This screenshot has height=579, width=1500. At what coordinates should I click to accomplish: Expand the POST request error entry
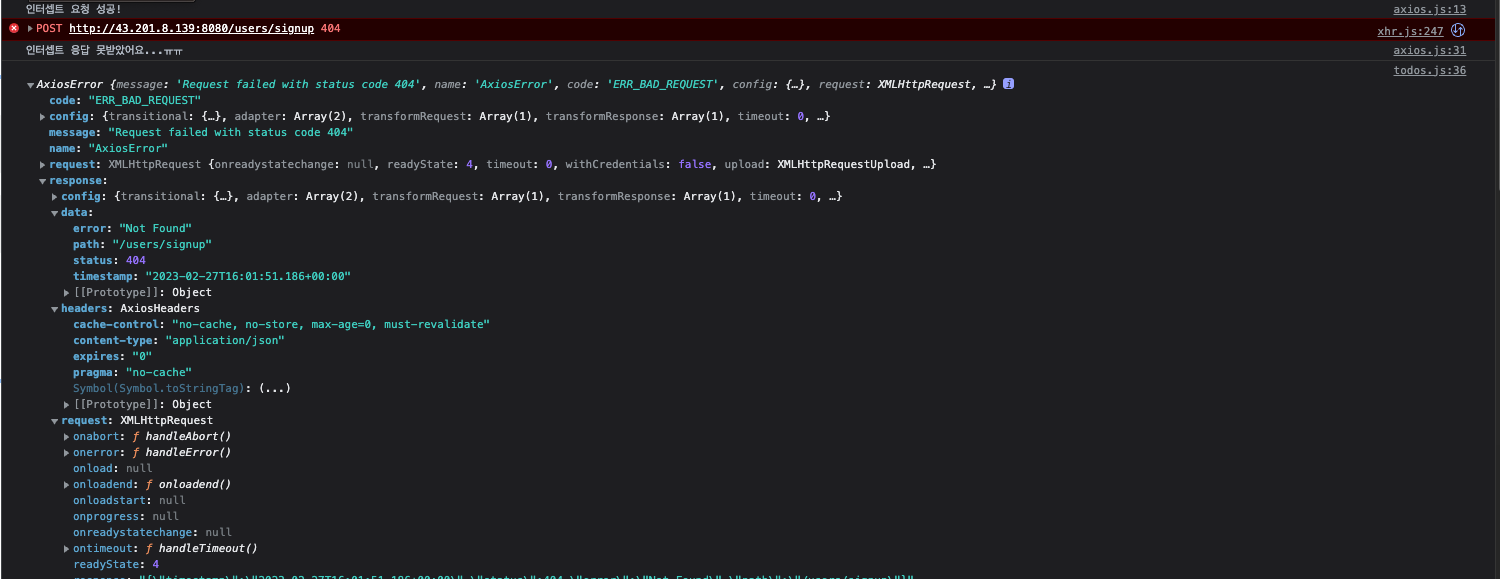[30, 28]
